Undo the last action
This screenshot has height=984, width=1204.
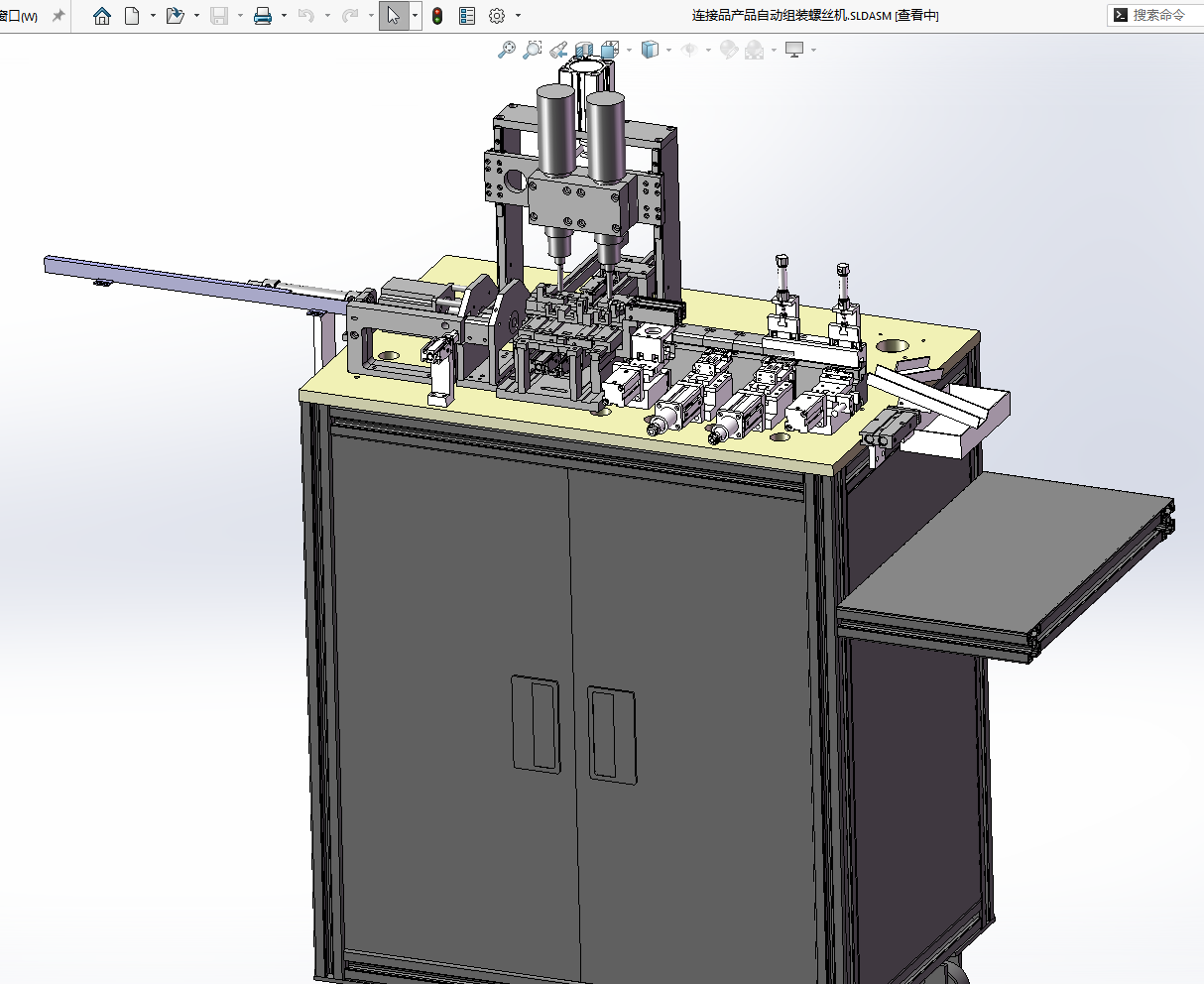tap(306, 16)
